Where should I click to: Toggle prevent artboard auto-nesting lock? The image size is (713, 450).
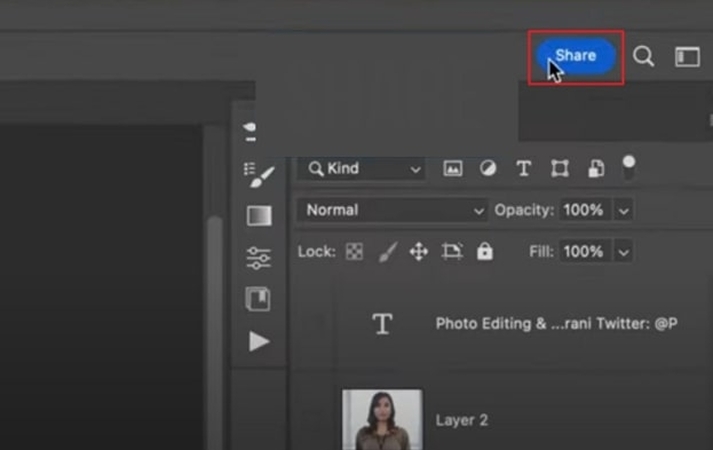pyautogui.click(x=452, y=251)
